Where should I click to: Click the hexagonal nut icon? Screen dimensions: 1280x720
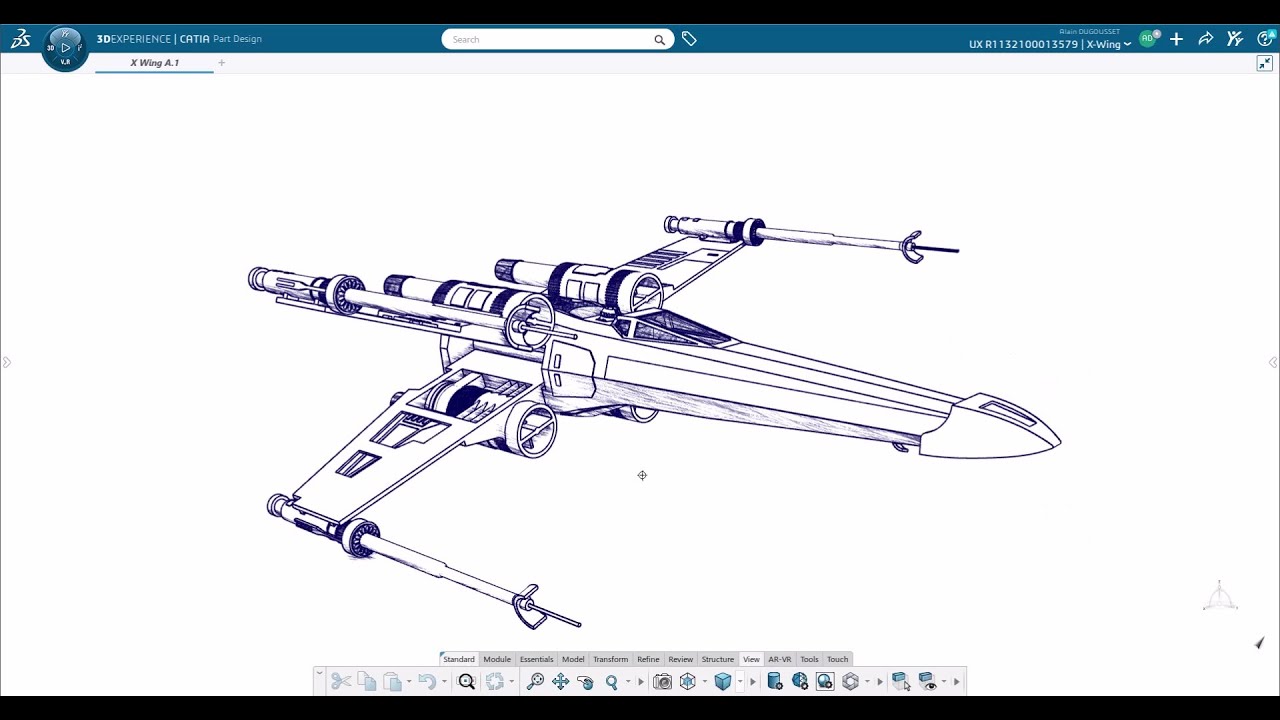(x=851, y=682)
